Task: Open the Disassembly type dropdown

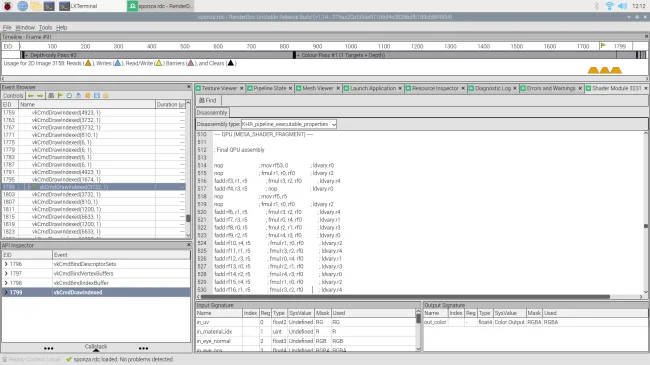Action: click(x=289, y=124)
